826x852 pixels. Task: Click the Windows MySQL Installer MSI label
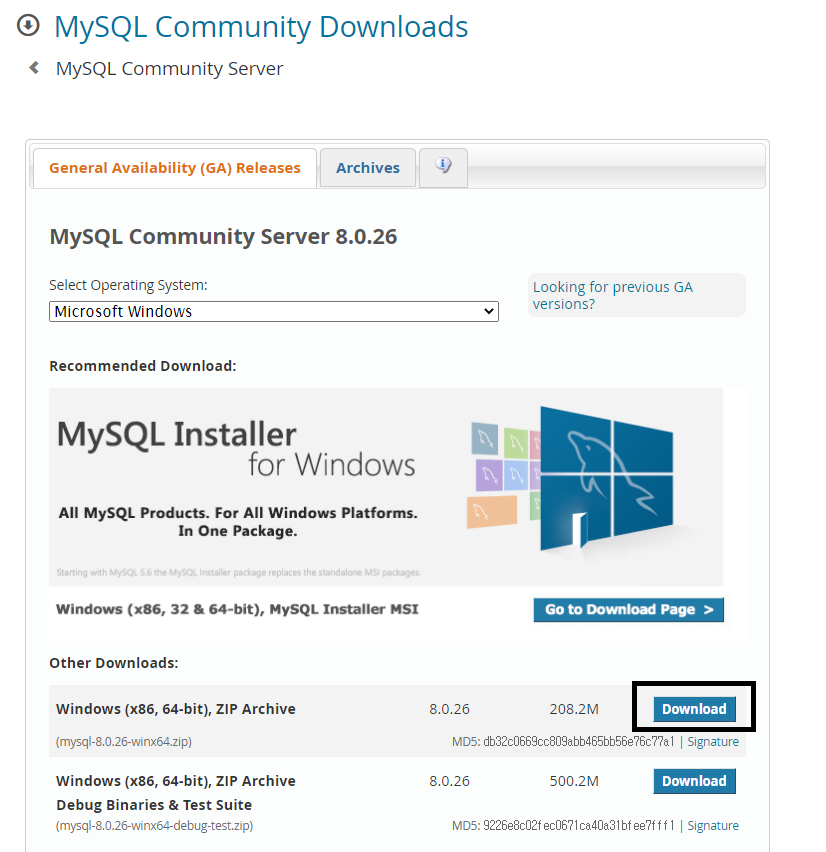pyautogui.click(x=237, y=609)
